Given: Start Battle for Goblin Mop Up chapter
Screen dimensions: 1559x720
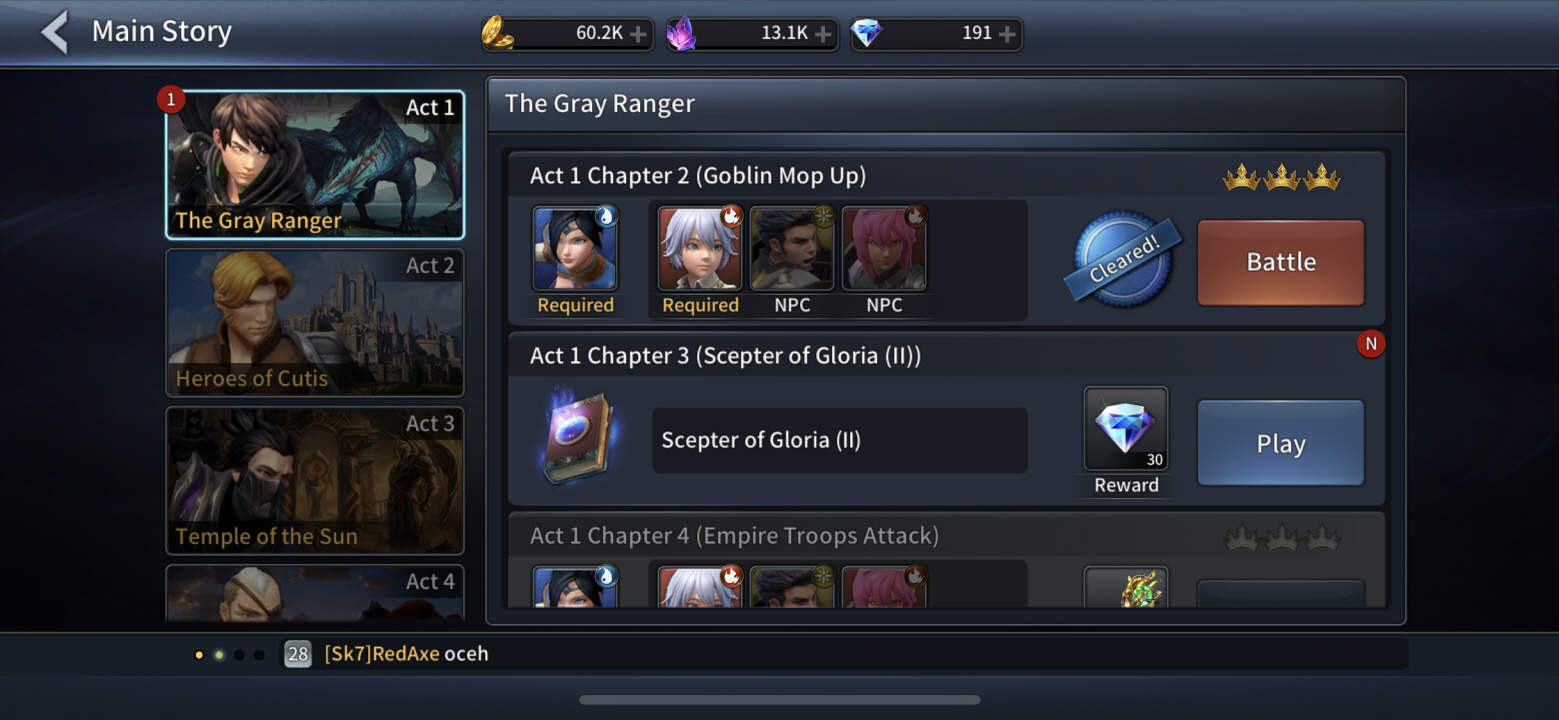Looking at the screenshot, I should click(x=1281, y=262).
